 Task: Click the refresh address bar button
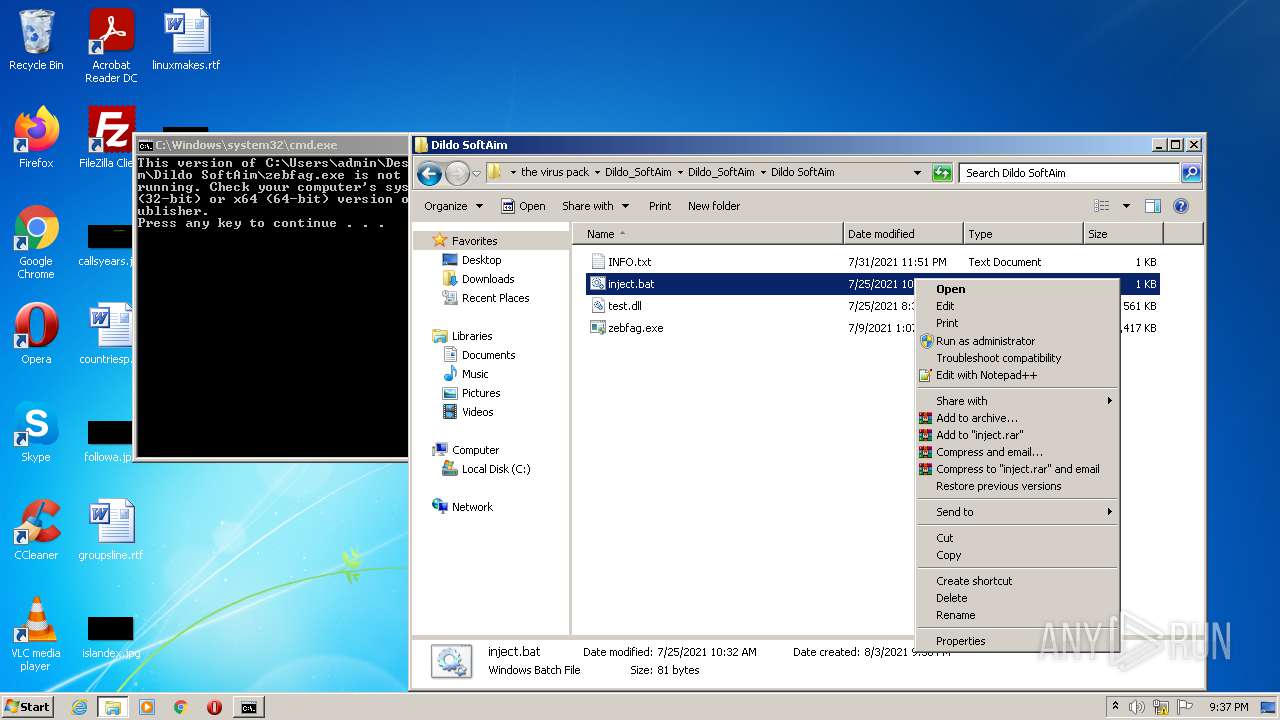pos(941,173)
